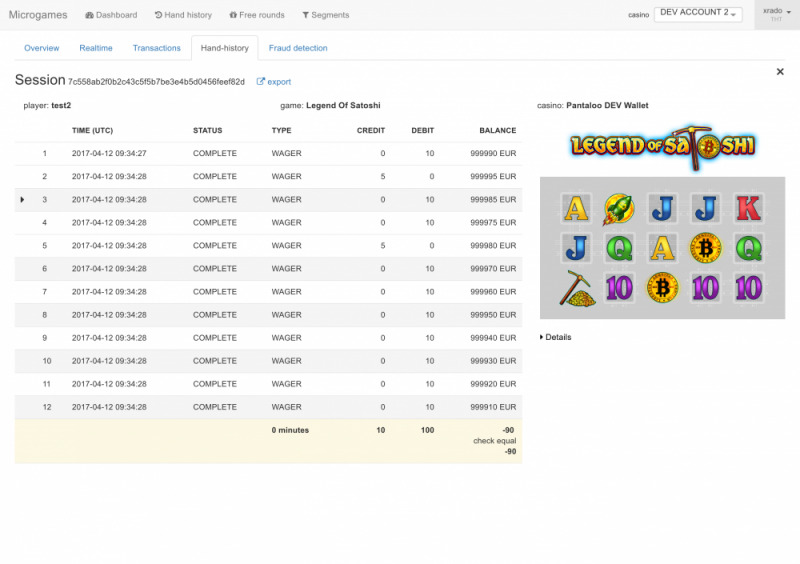Screen dimensions: 800x564
Task: Select row 7 with balance 999960 EUR
Action: coord(268,292)
